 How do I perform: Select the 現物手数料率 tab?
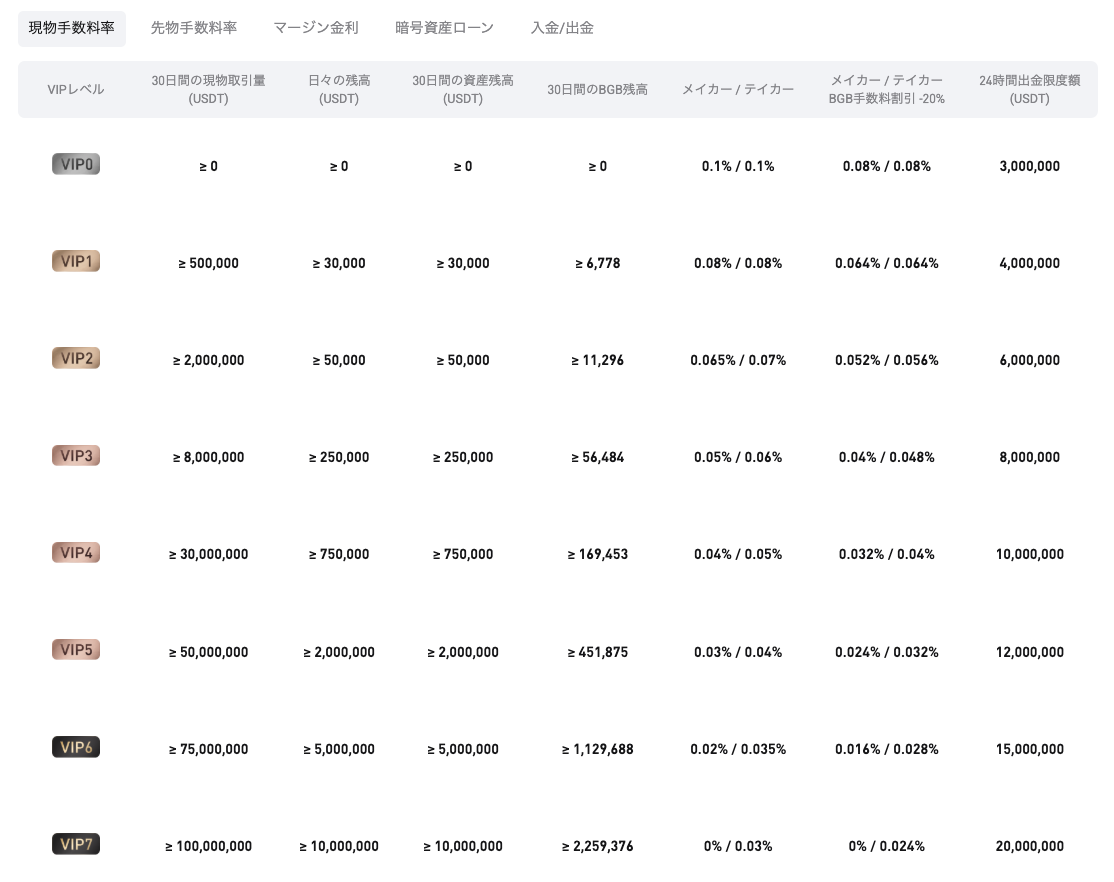(x=71, y=28)
